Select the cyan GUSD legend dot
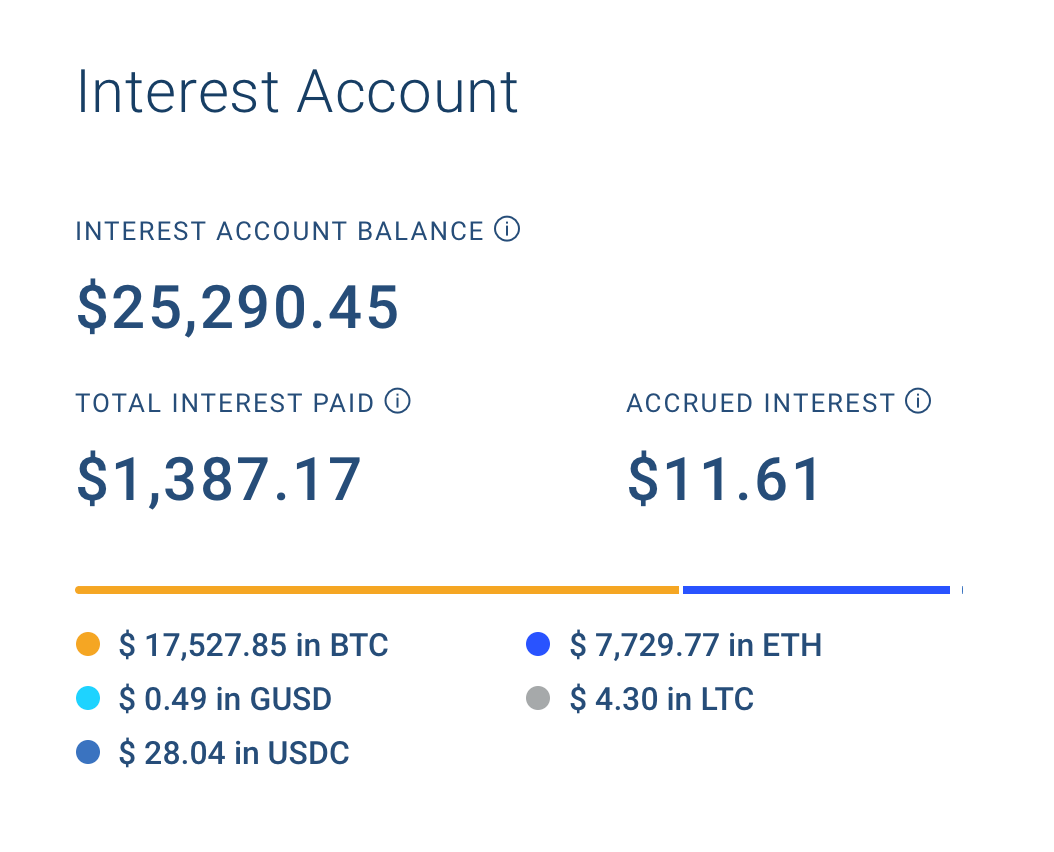This screenshot has width=1054, height=852. coord(88,698)
